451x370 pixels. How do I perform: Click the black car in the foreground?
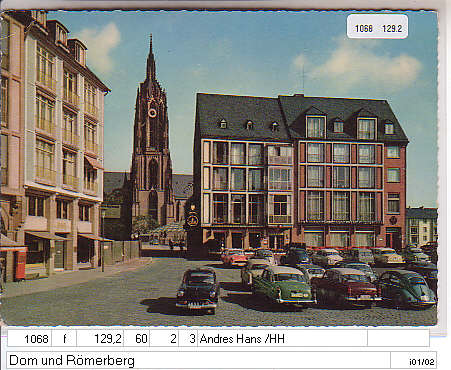(198, 290)
